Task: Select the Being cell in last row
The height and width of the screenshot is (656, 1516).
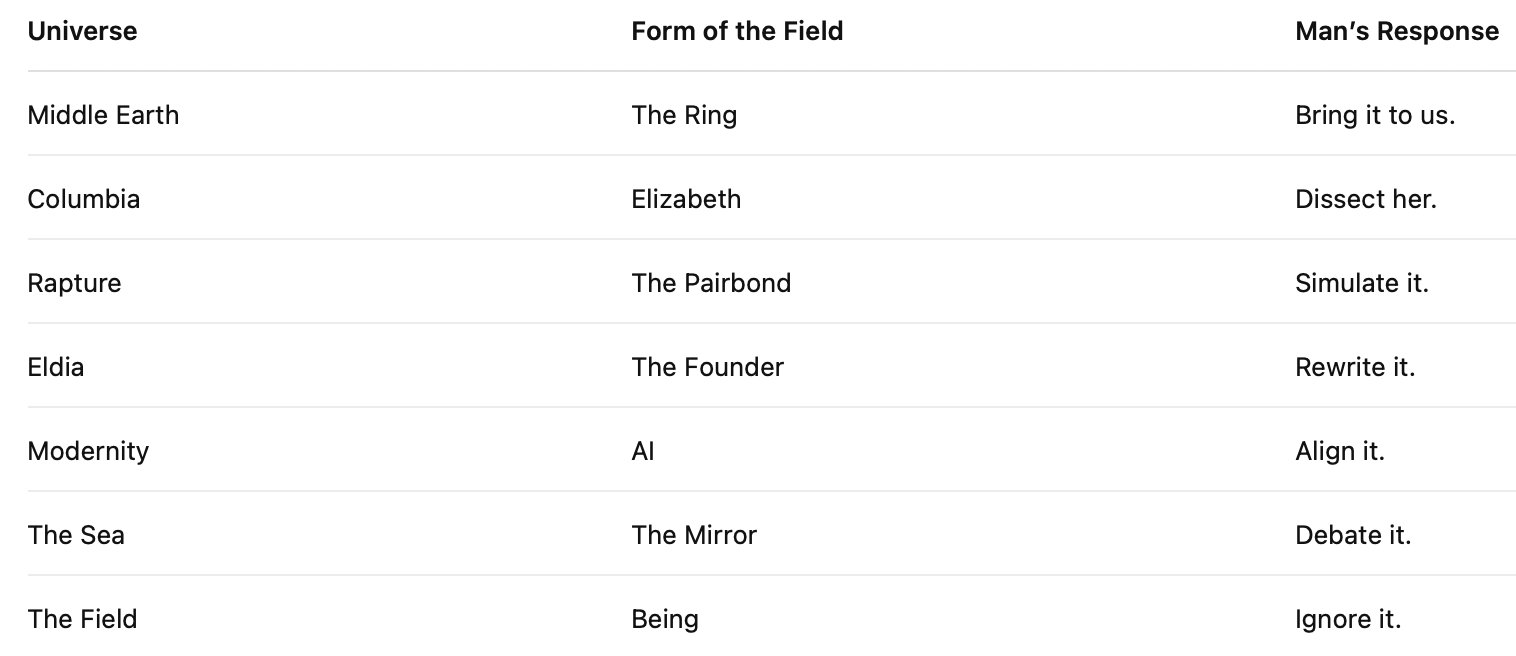Action: [x=665, y=620]
